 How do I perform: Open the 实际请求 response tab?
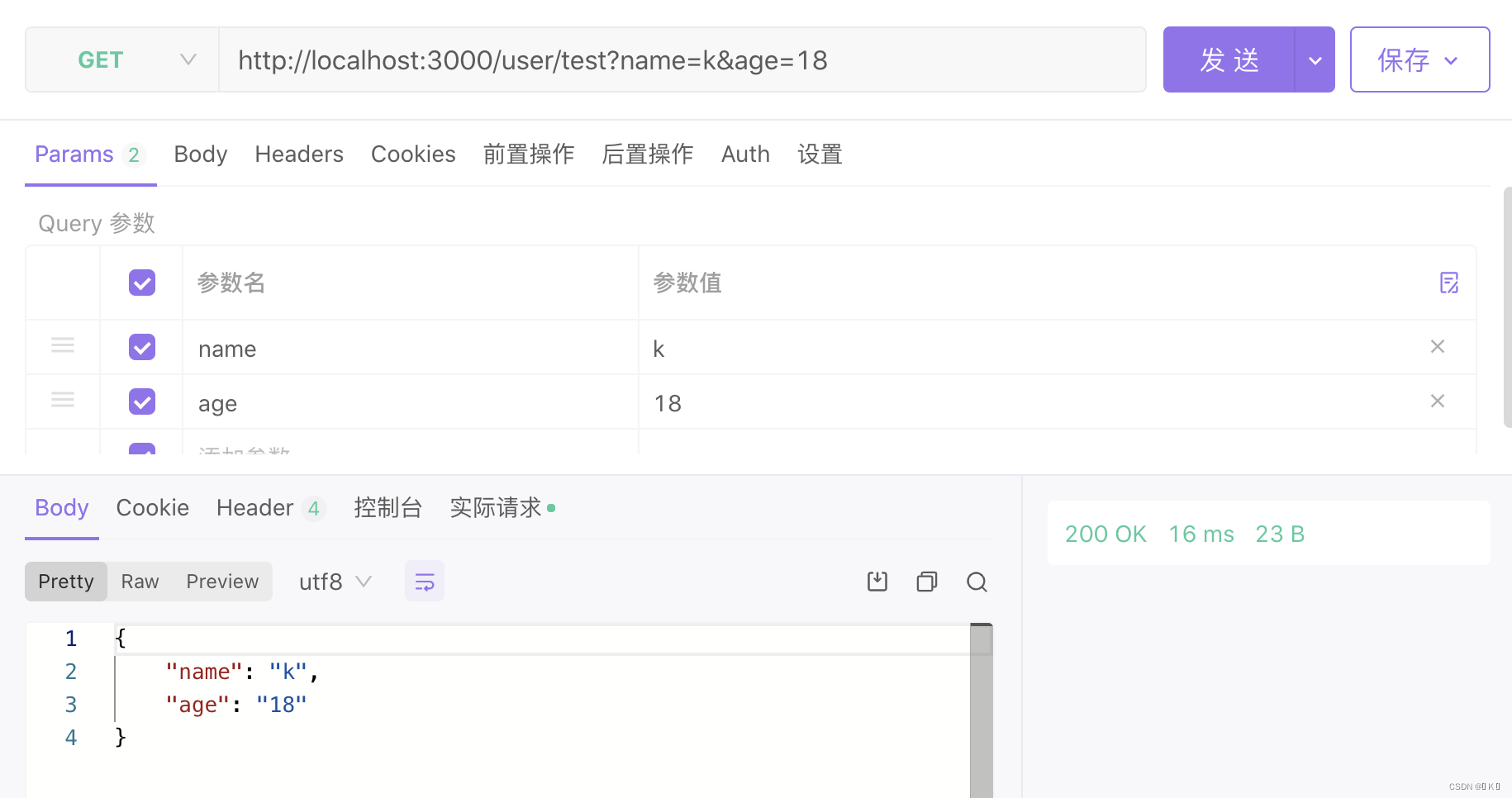[x=497, y=506]
